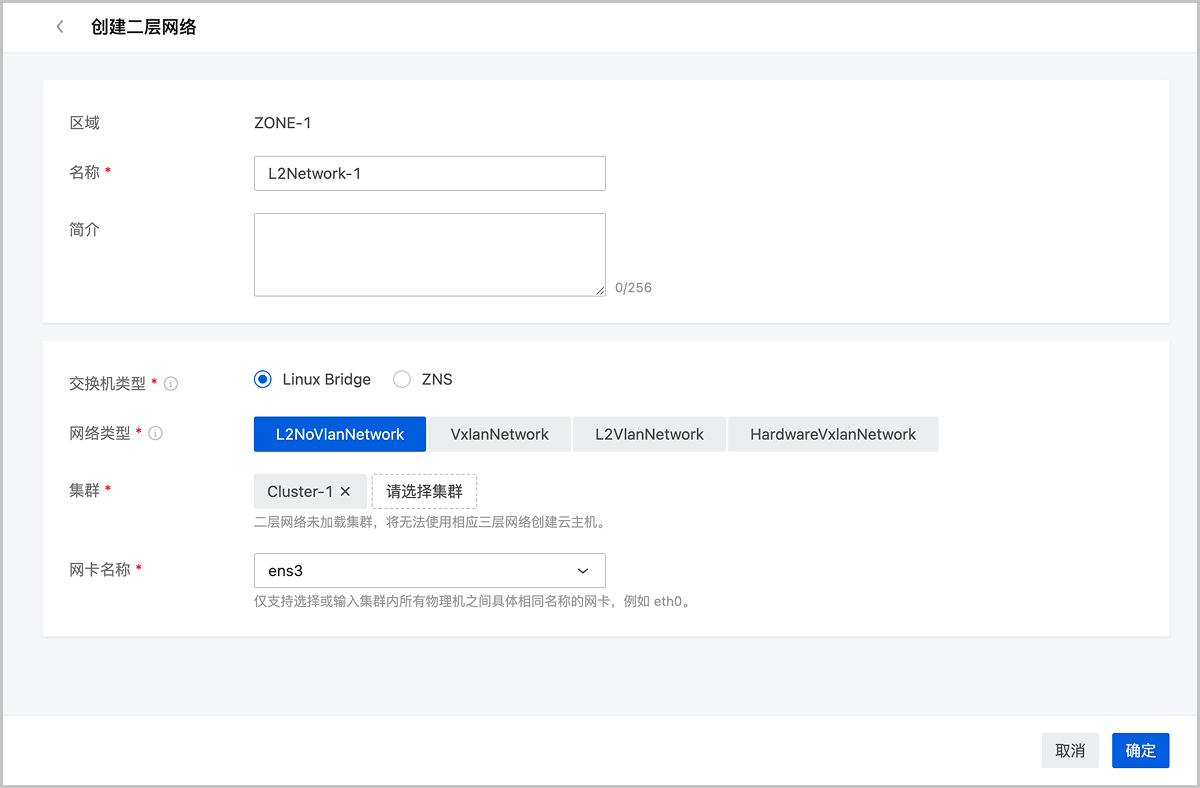The image size is (1200, 788).
Task: Click the 网卡名称 field label
Action: click(x=100, y=569)
